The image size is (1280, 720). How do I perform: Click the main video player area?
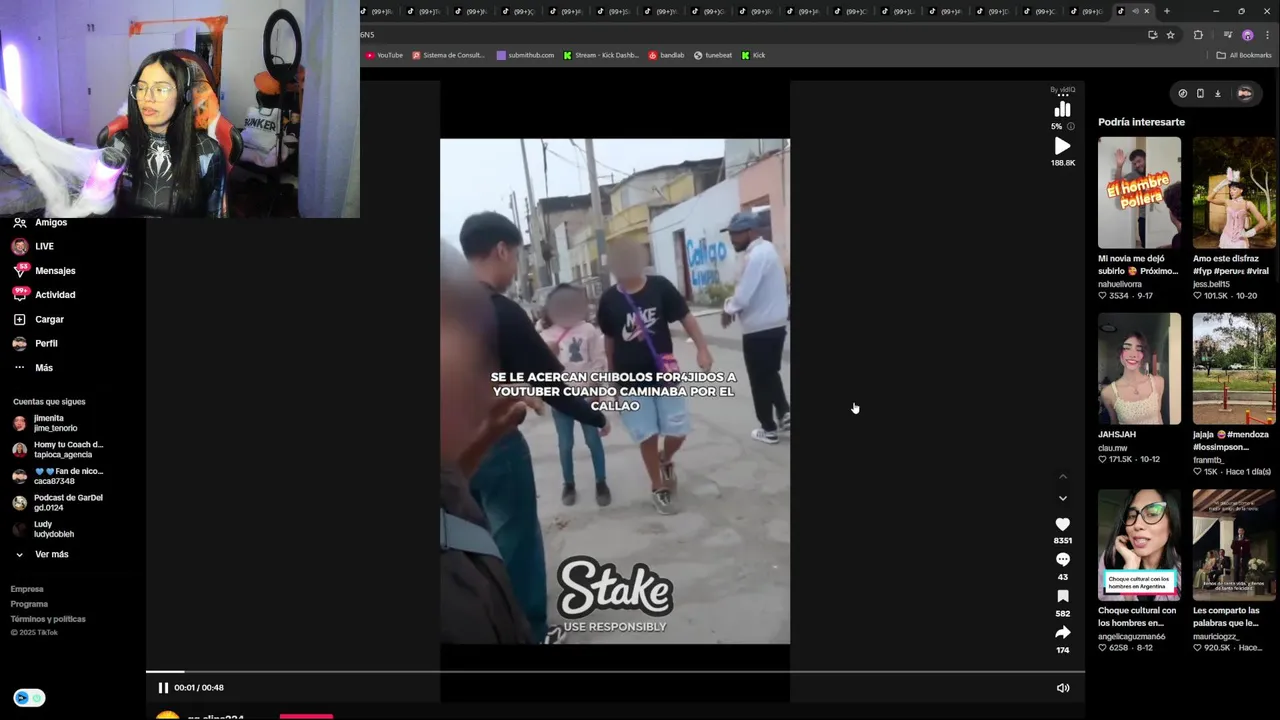[615, 391]
